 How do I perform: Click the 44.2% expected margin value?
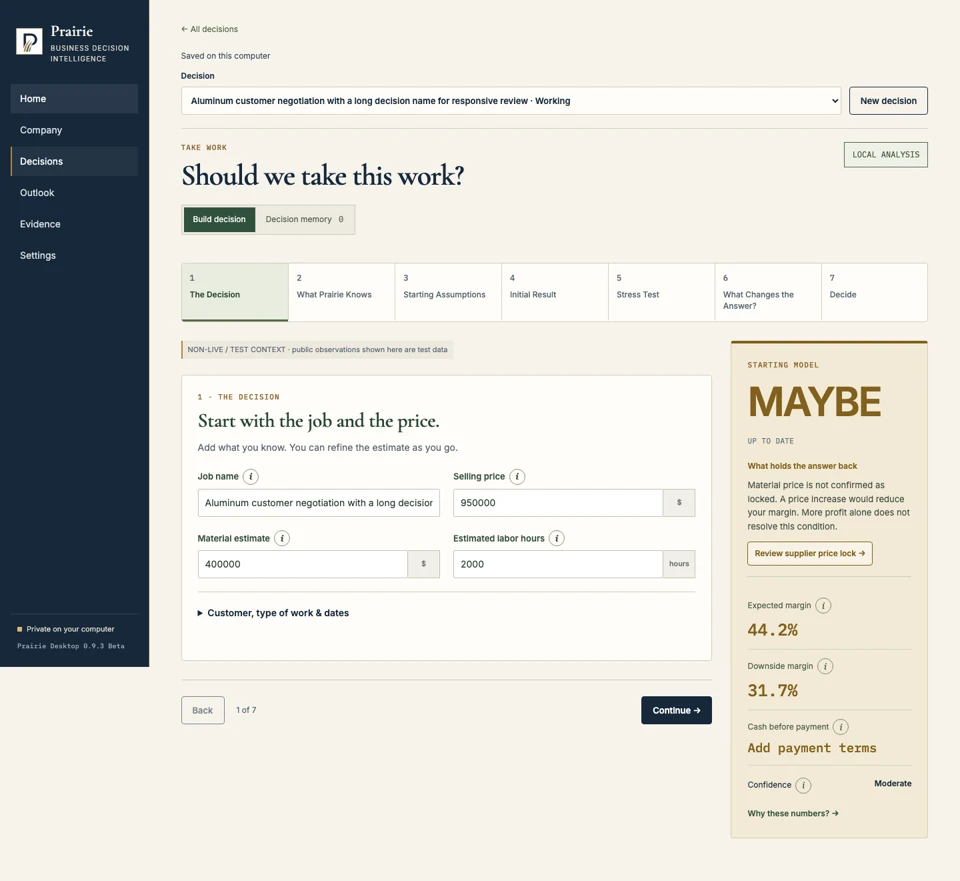point(772,630)
